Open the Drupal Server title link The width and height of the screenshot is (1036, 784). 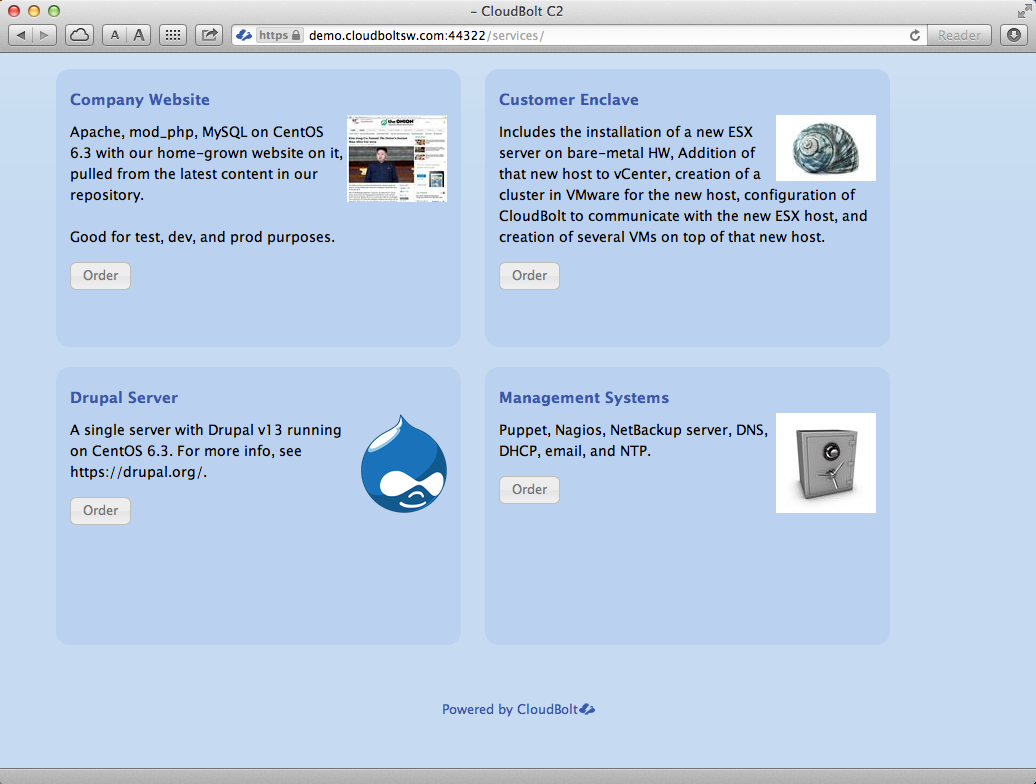(x=124, y=398)
